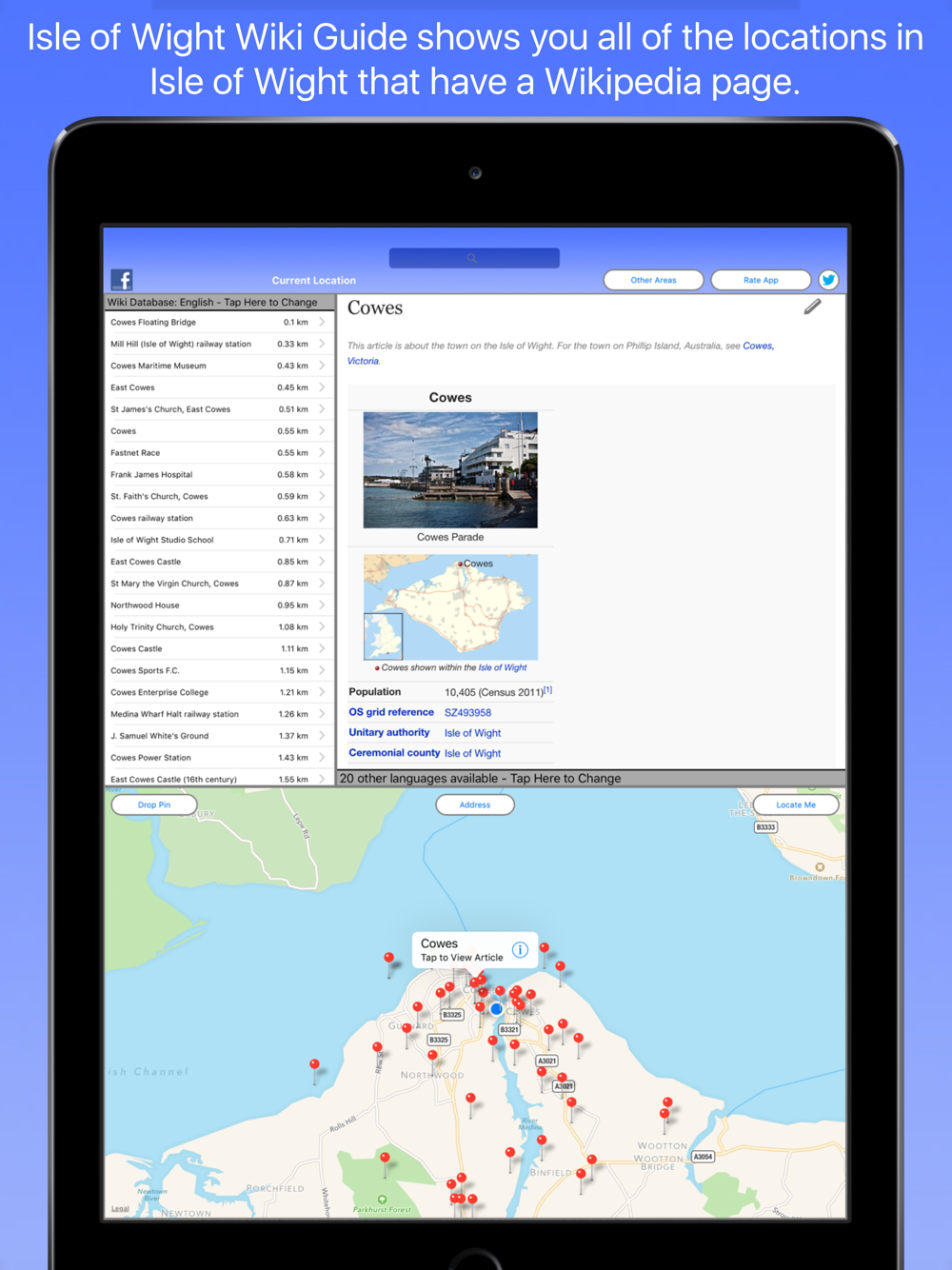
Task: Select St James's Church, East Cowes entry
Action: point(219,409)
